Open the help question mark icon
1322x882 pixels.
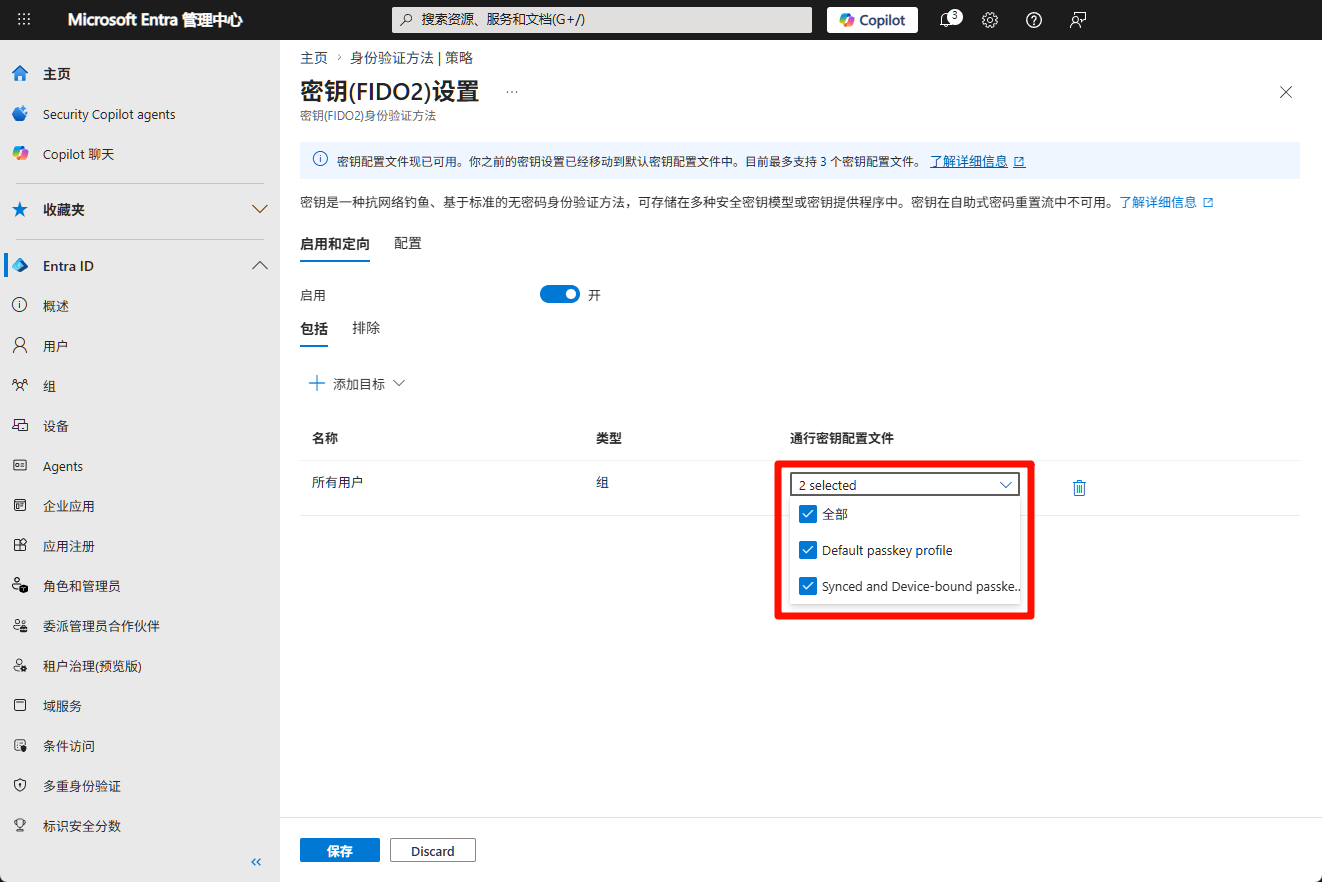pos(1034,20)
